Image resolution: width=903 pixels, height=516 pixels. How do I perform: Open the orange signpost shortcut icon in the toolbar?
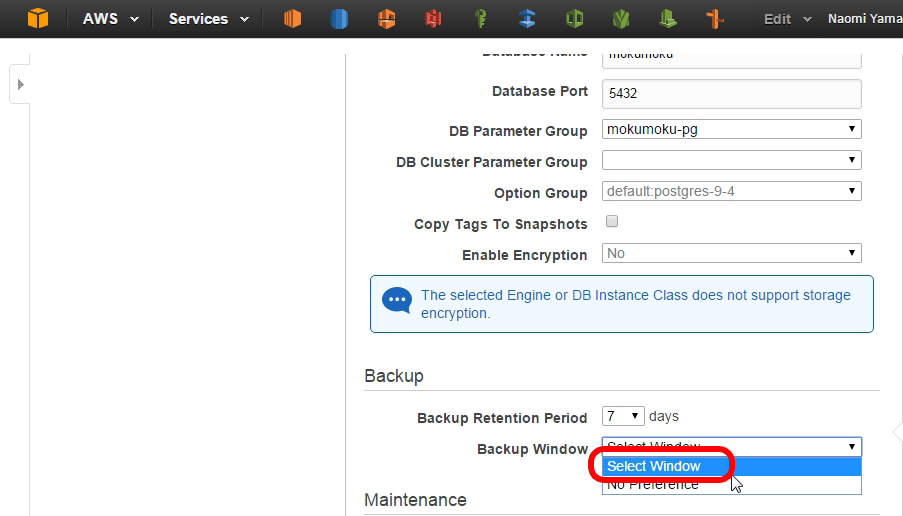coord(715,19)
